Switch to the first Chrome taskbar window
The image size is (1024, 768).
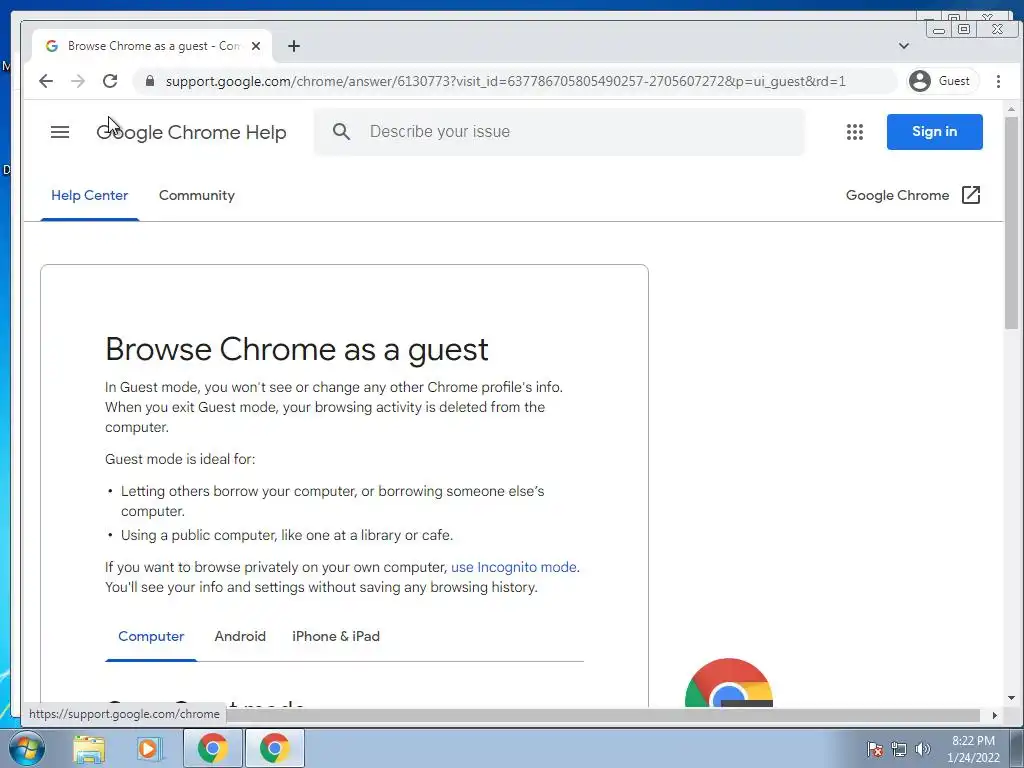coord(213,748)
